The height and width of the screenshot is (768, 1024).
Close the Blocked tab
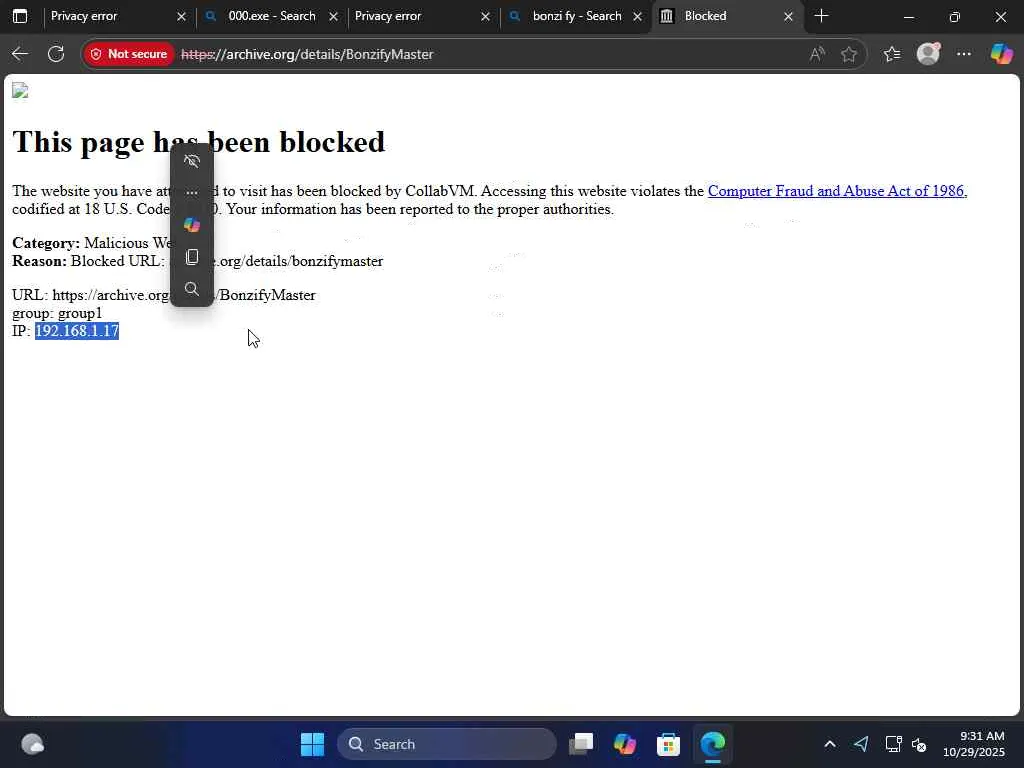788,16
